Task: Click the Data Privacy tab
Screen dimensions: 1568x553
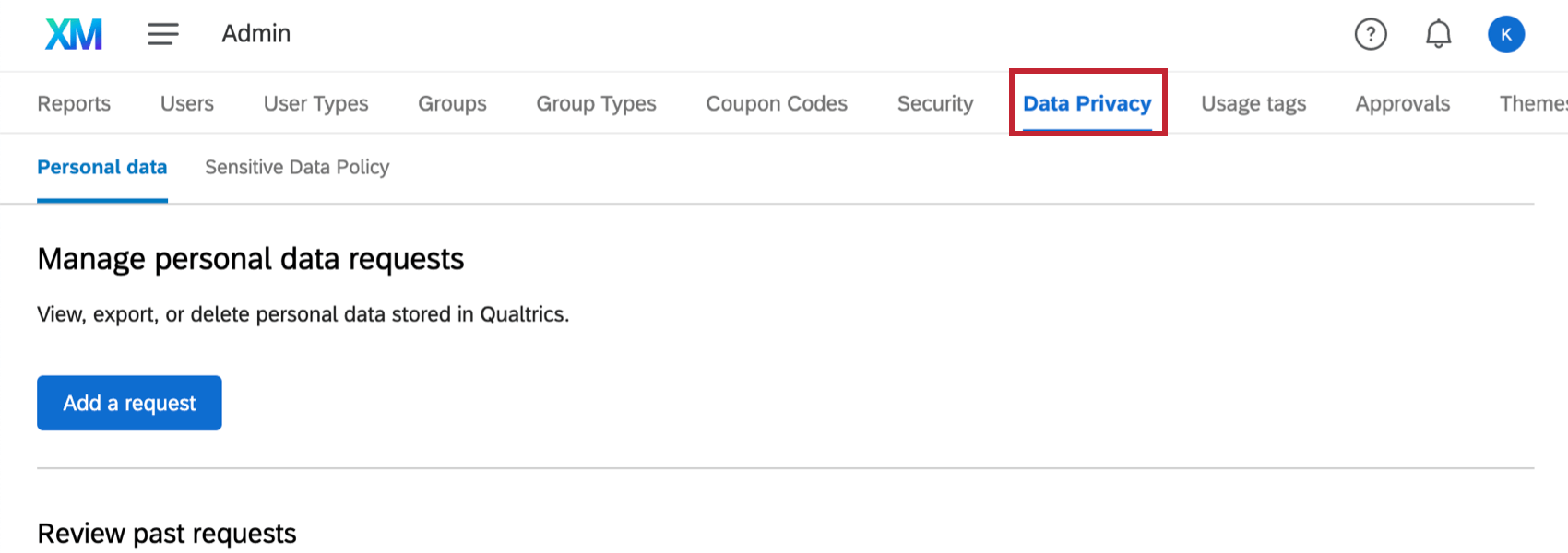Action: tap(1087, 103)
